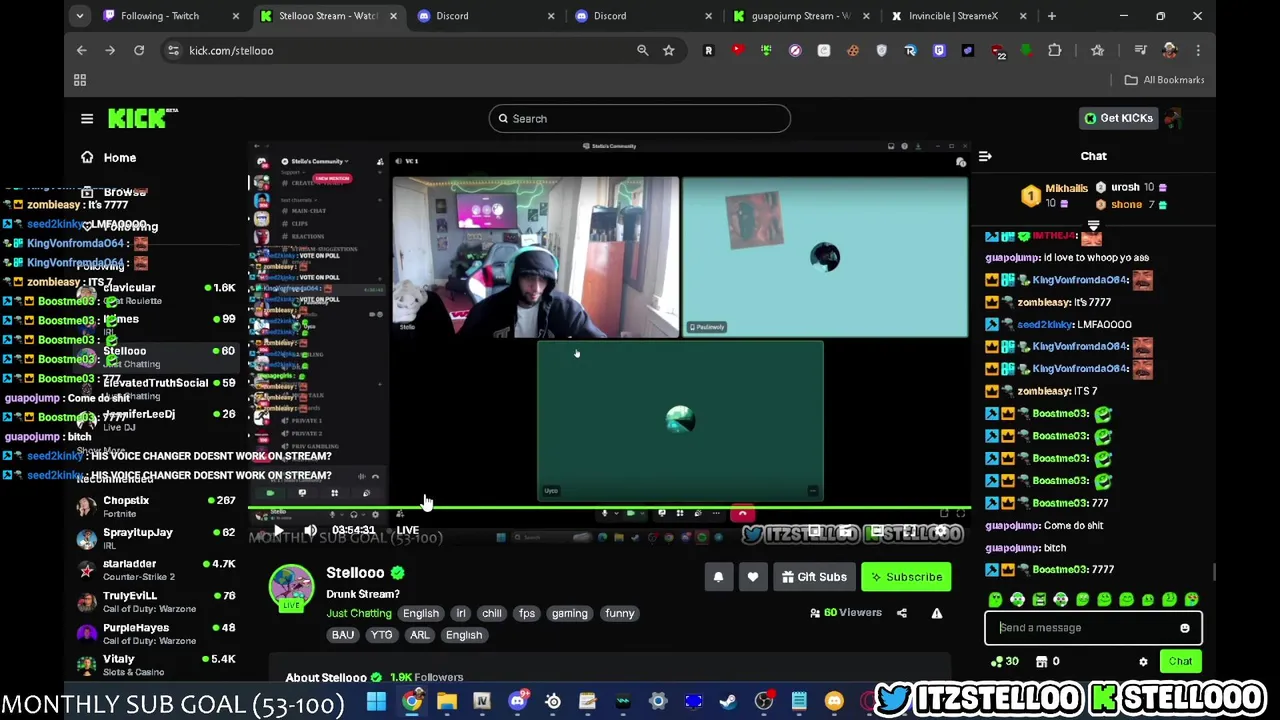The width and height of the screenshot is (1280, 720).
Task: Open Windows Start menu
Action: tap(376, 702)
